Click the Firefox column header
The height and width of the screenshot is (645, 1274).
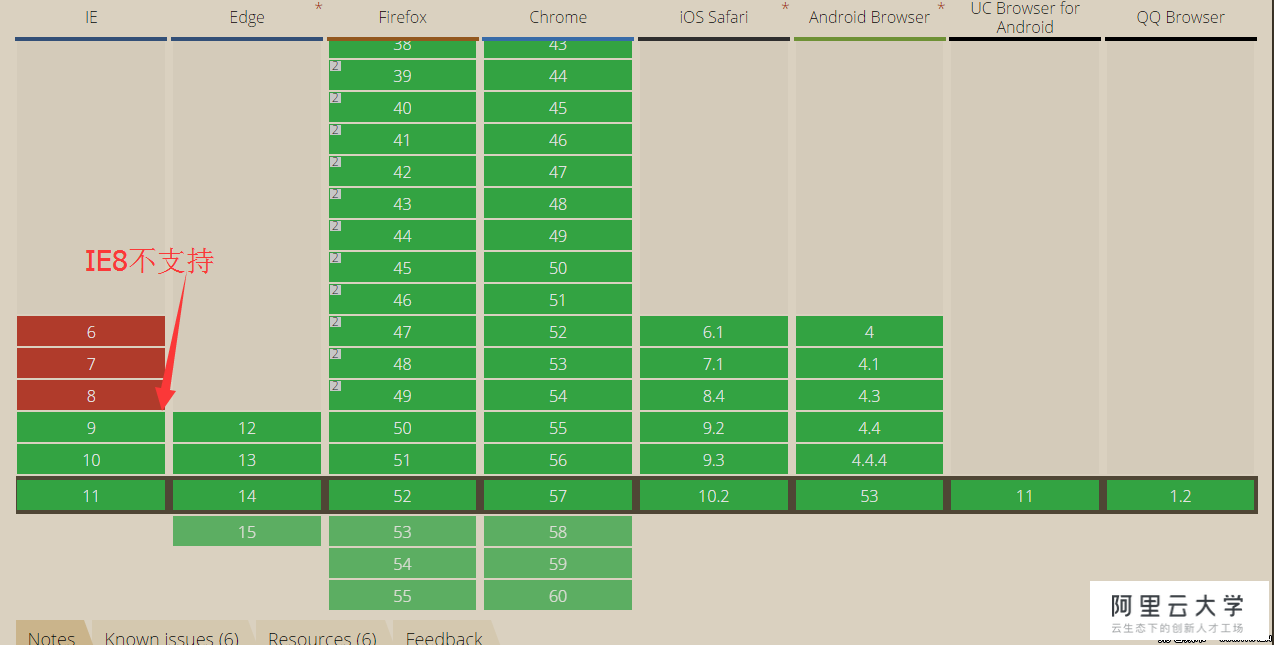(x=402, y=18)
